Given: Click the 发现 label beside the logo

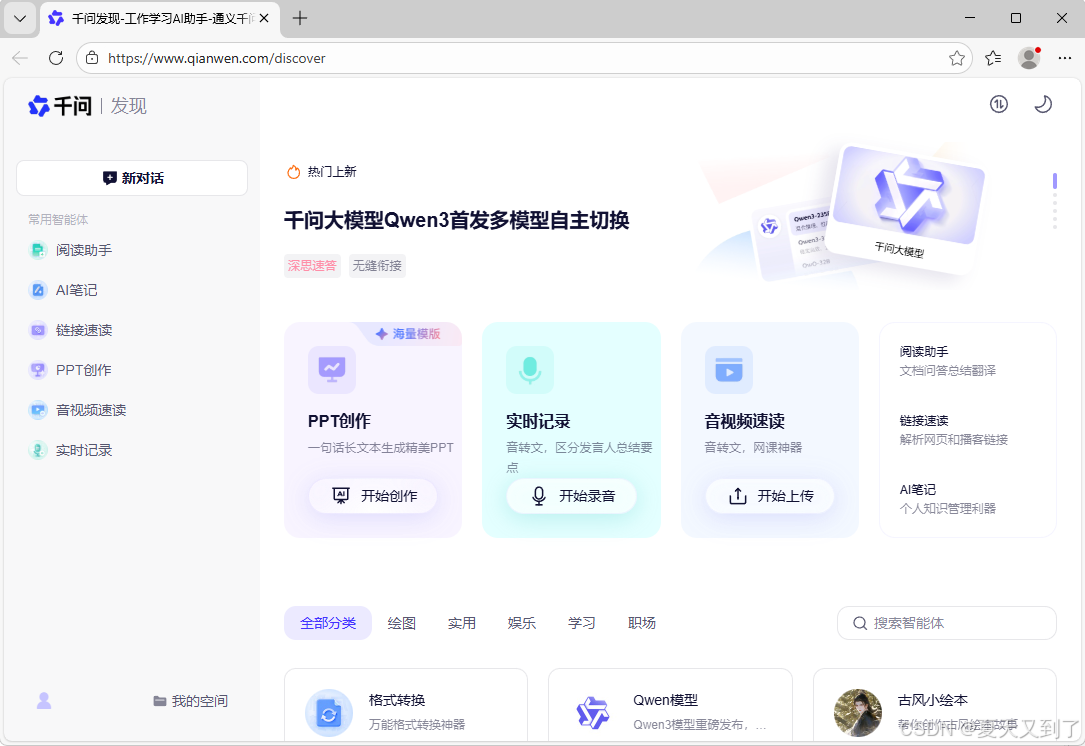Looking at the screenshot, I should coord(129,106).
